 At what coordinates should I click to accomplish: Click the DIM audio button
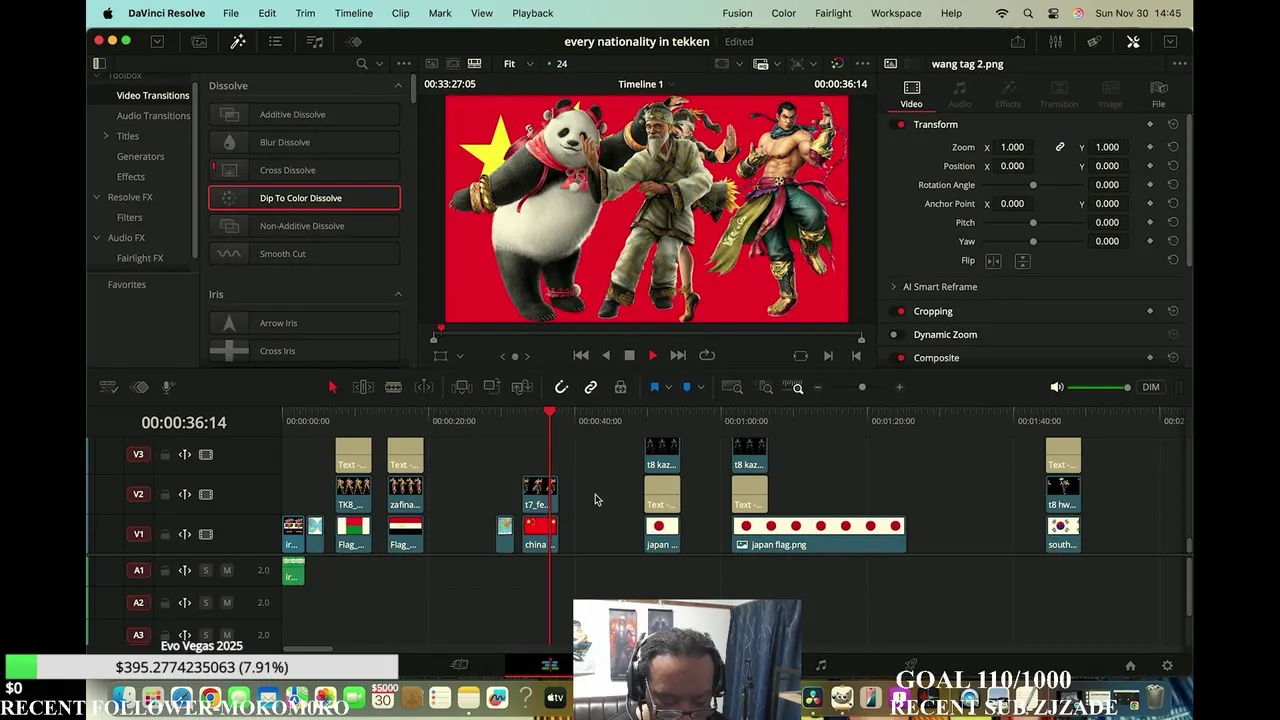[x=1151, y=387]
